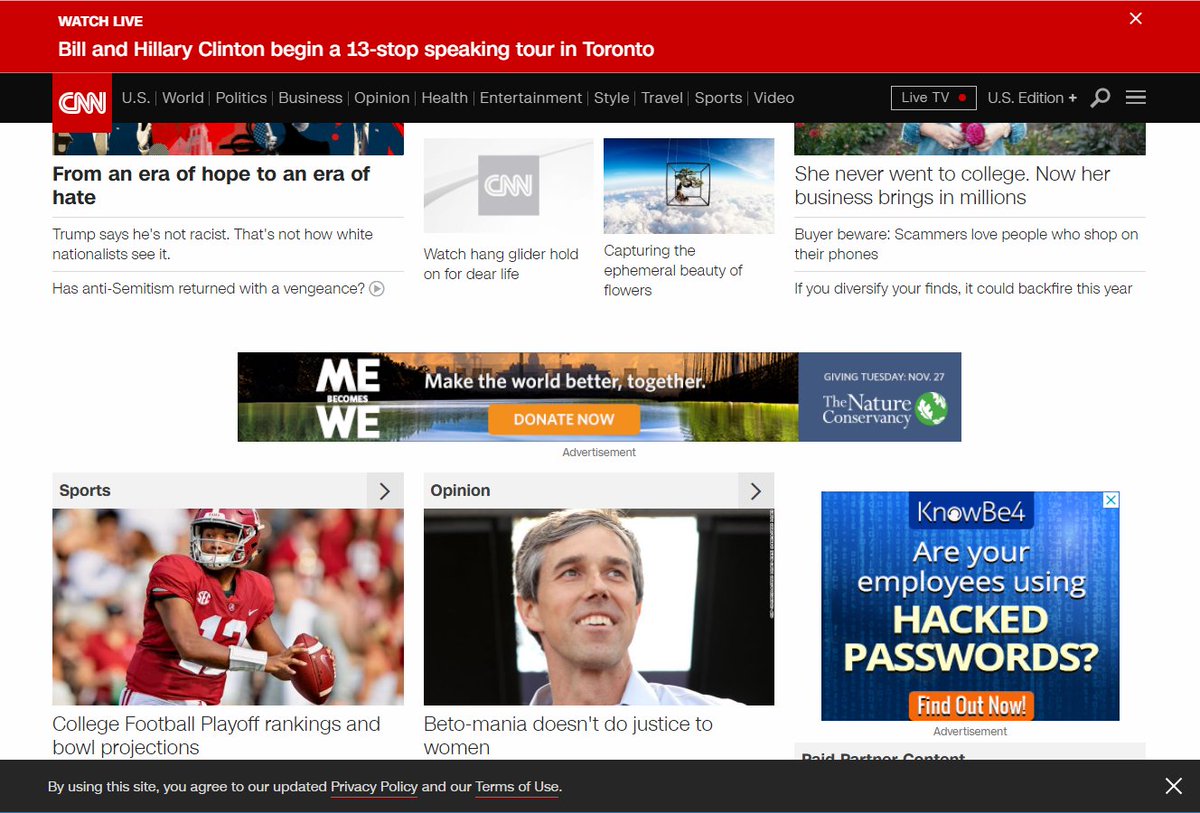Click the Beto O'Rourke photo
The width and height of the screenshot is (1200, 813).
coord(599,607)
